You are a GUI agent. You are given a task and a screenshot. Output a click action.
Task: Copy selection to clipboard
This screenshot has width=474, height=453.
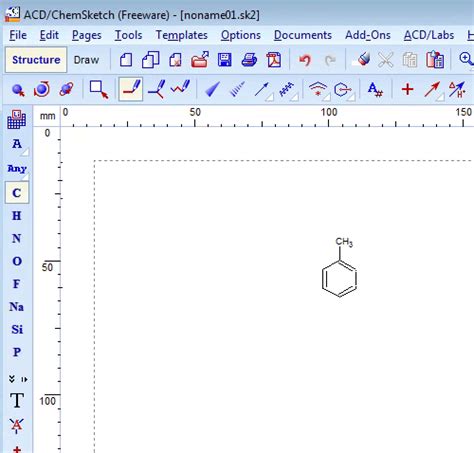click(x=410, y=60)
